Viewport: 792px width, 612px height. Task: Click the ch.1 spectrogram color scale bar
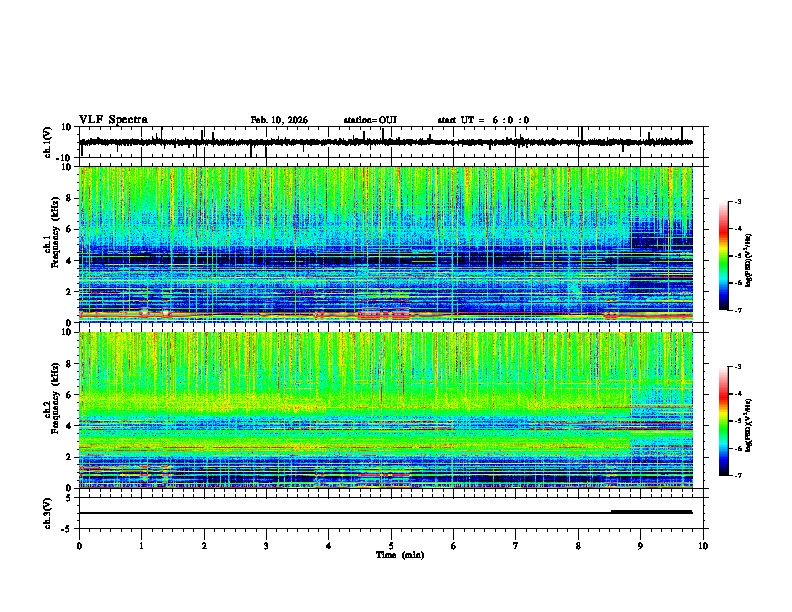pyautogui.click(x=723, y=256)
